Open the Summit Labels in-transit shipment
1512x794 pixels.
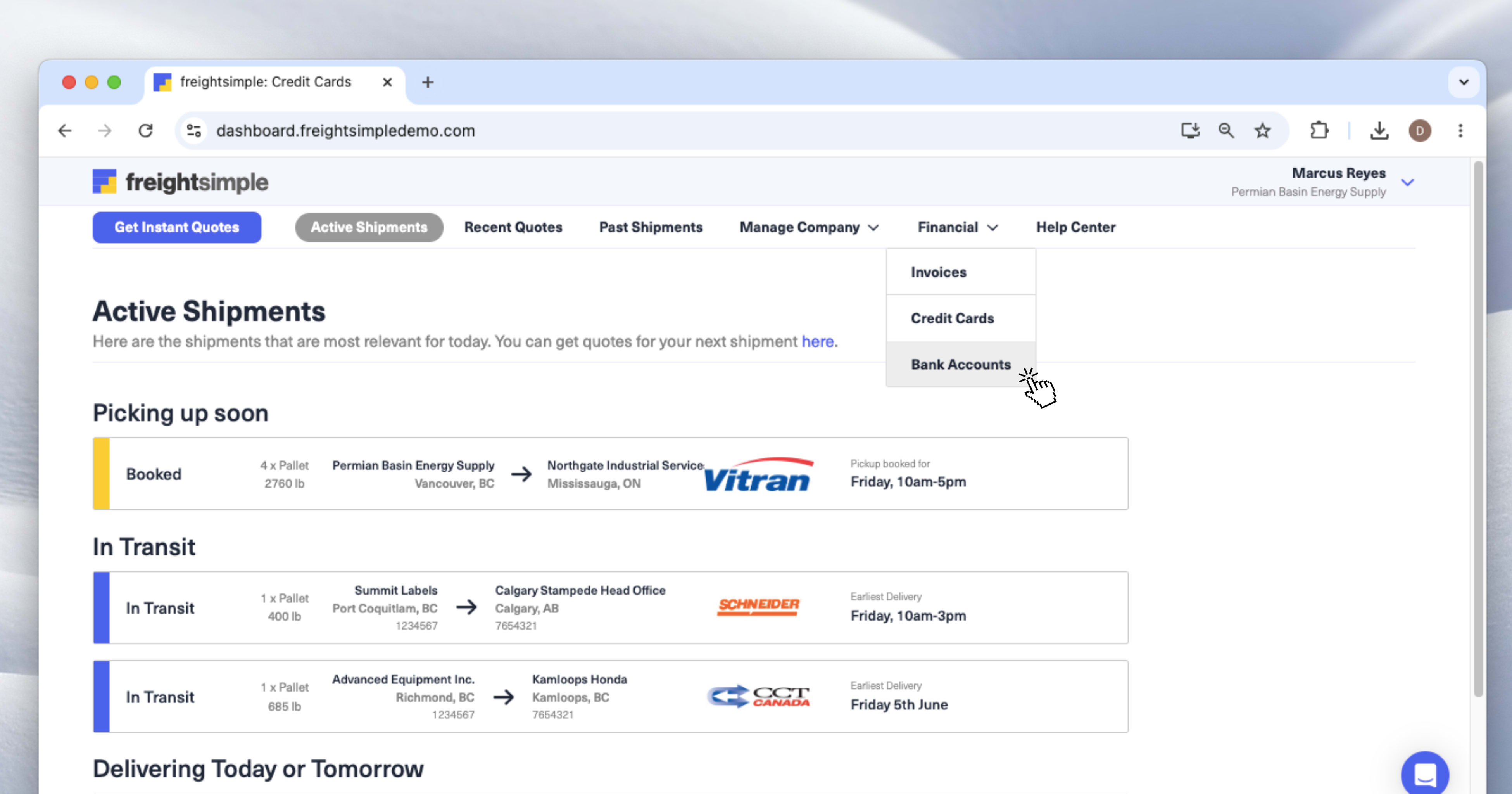(611, 607)
